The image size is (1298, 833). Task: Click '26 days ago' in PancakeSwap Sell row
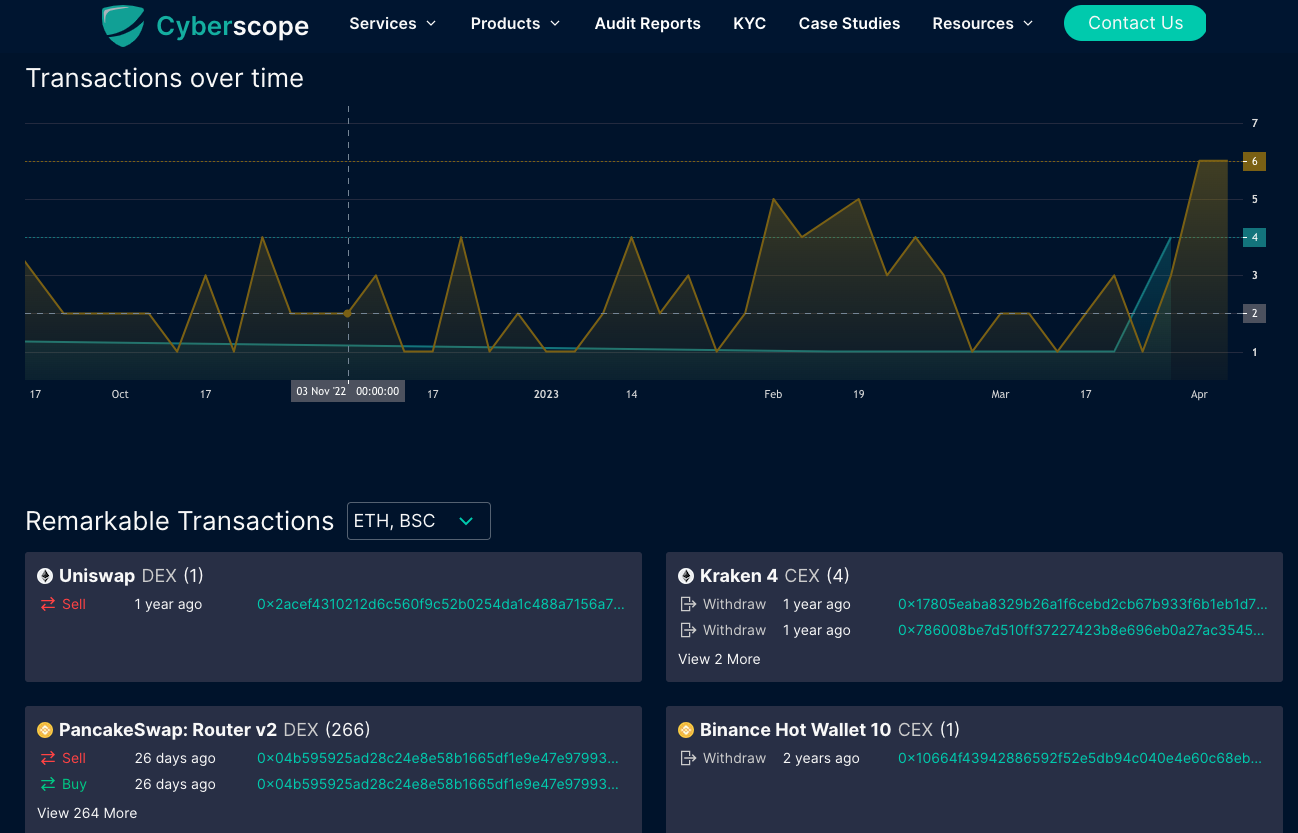pyautogui.click(x=175, y=758)
